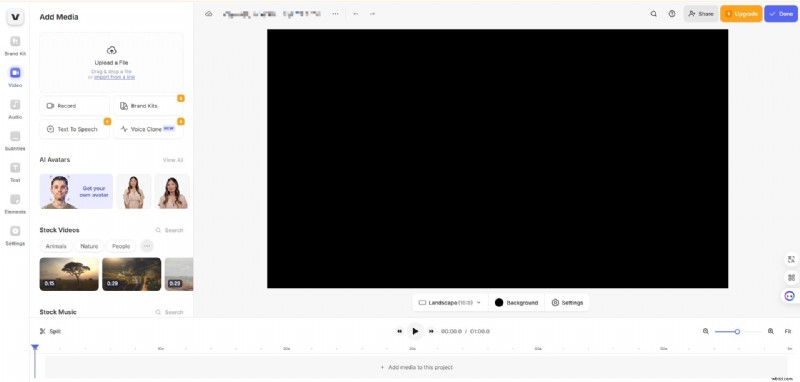Click the Upgrade button

pos(741,14)
